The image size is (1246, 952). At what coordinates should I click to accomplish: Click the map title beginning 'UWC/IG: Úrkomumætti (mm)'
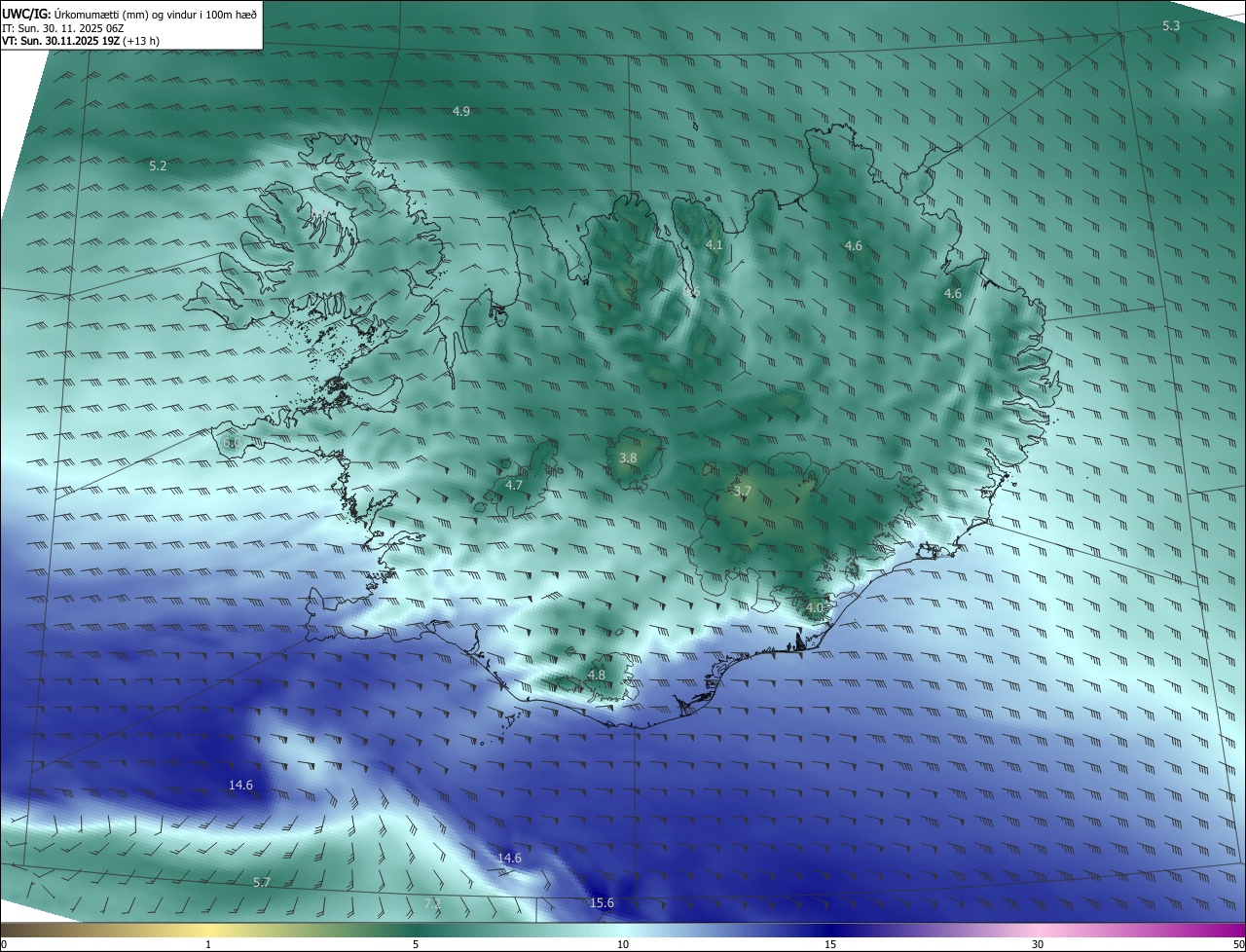pyautogui.click(x=129, y=15)
